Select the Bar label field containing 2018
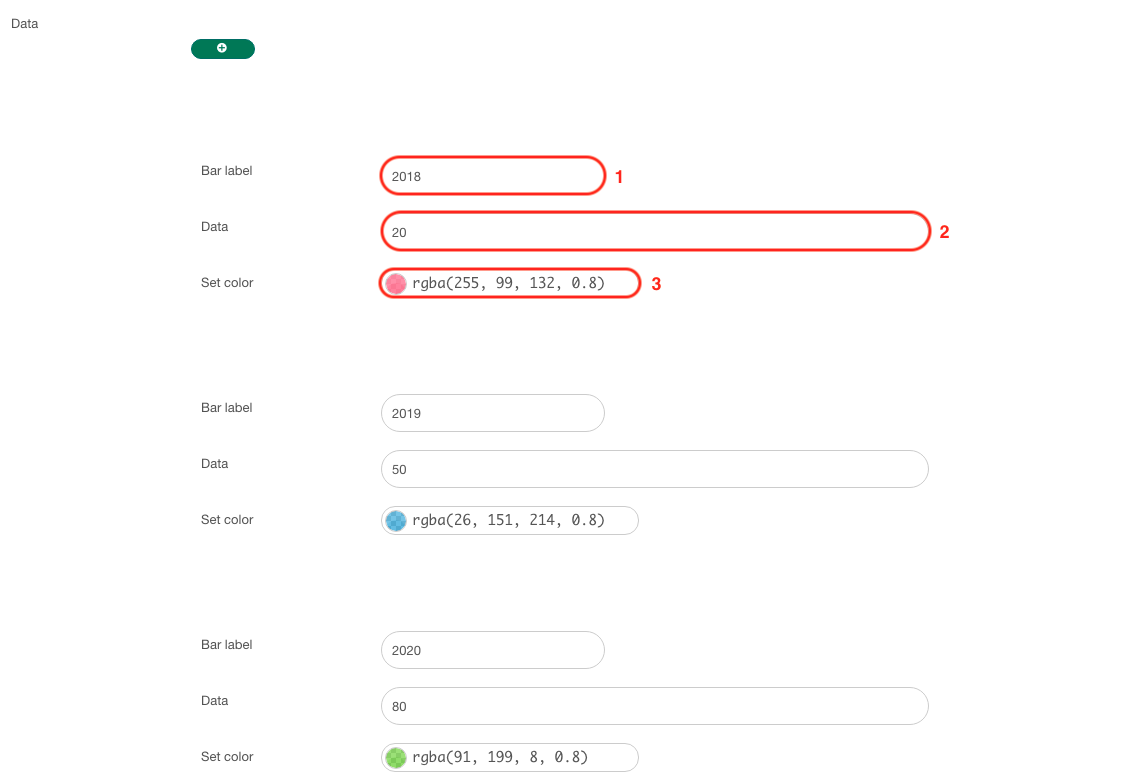The height and width of the screenshot is (778, 1125). point(492,175)
